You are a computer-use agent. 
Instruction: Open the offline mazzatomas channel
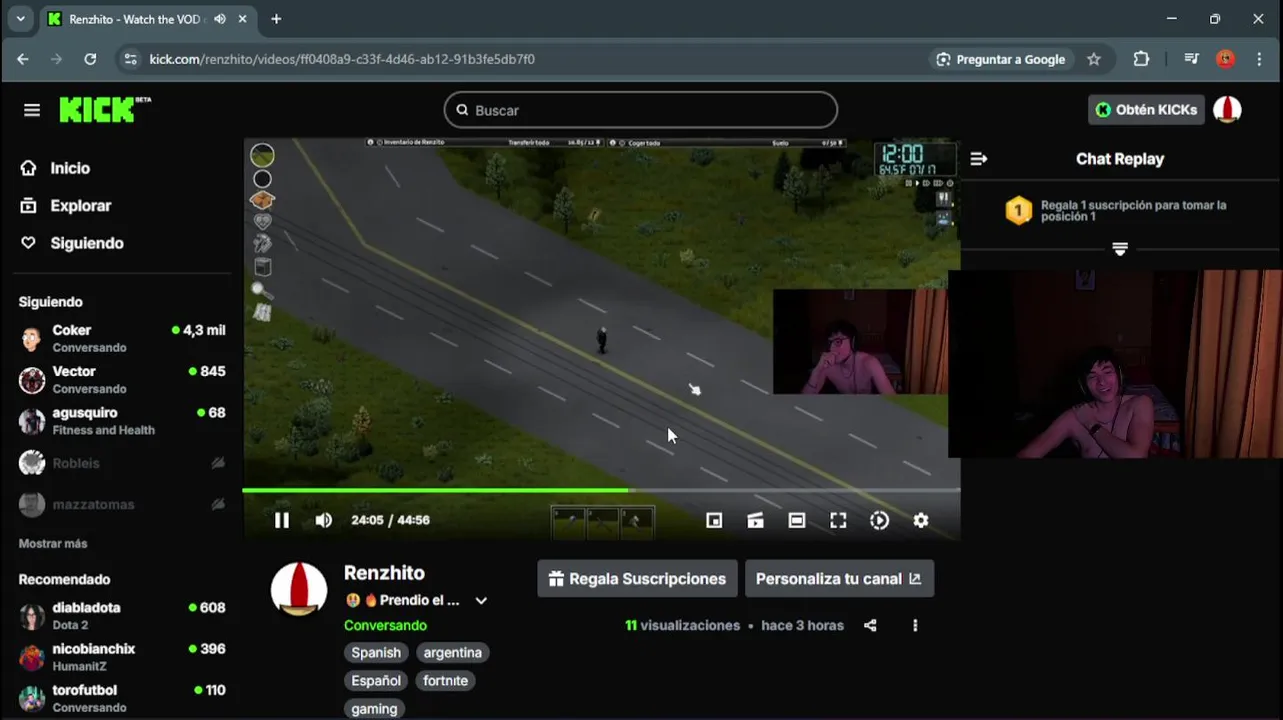tap(122, 504)
